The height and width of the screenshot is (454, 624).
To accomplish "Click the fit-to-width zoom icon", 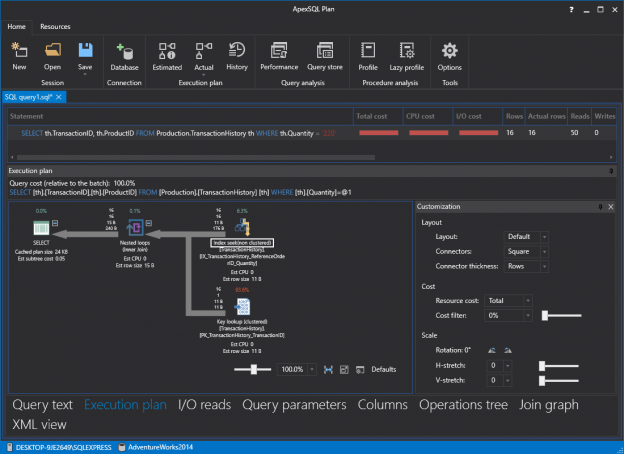I will [x=328, y=370].
